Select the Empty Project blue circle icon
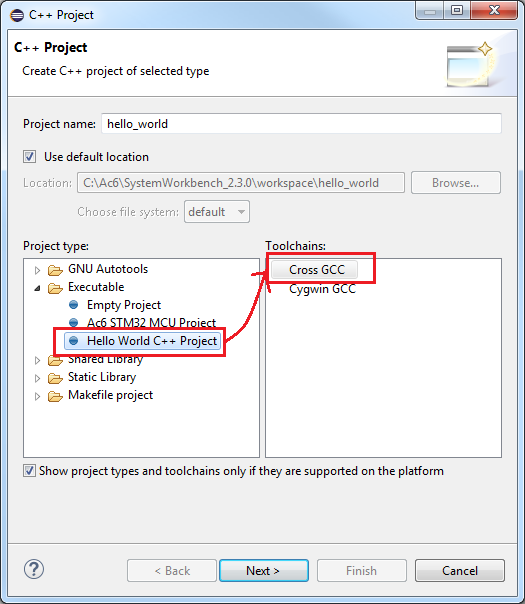The height and width of the screenshot is (604, 525). (74, 305)
